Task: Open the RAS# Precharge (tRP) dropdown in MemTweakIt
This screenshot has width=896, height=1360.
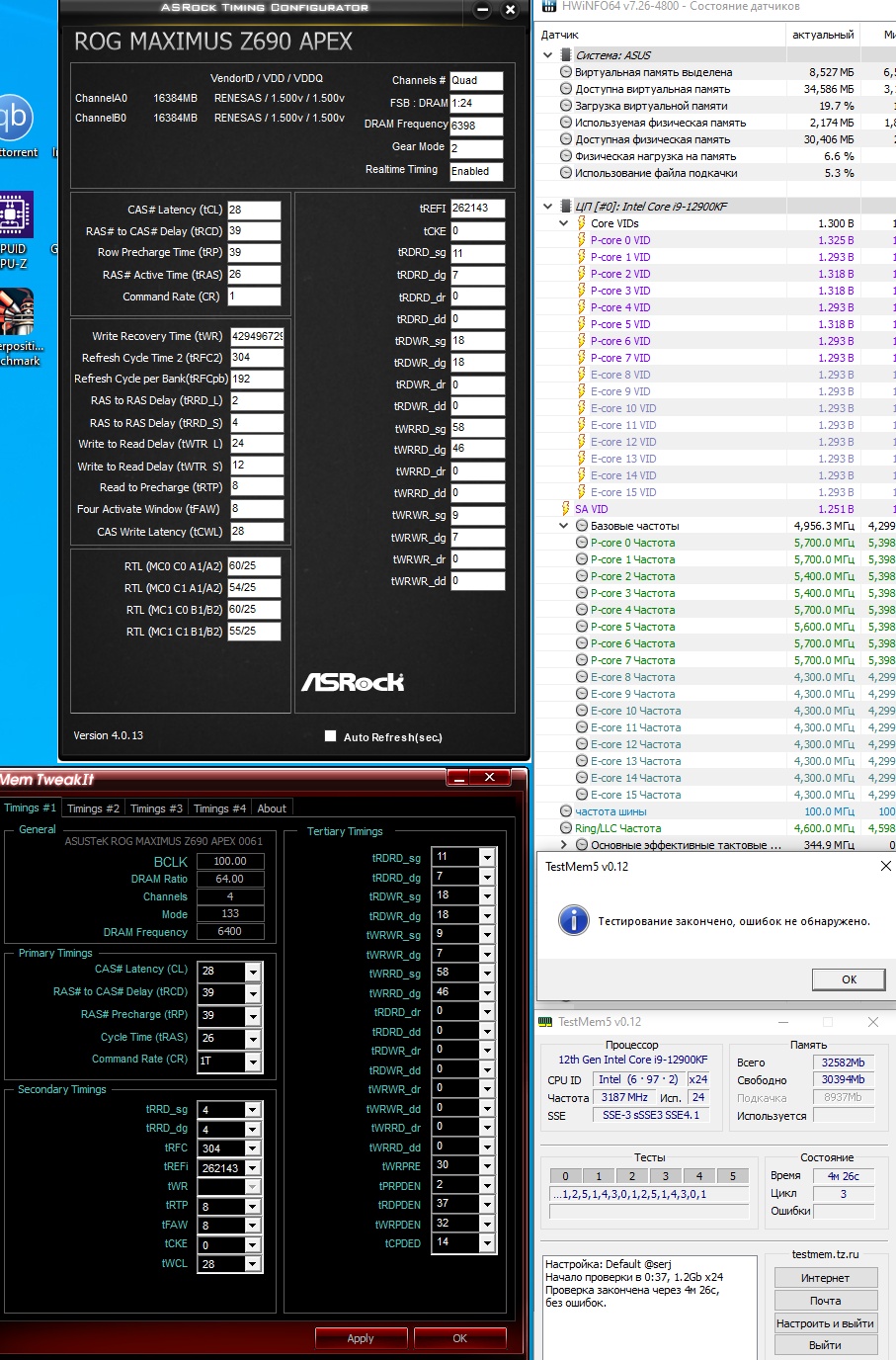Action: (x=253, y=1016)
